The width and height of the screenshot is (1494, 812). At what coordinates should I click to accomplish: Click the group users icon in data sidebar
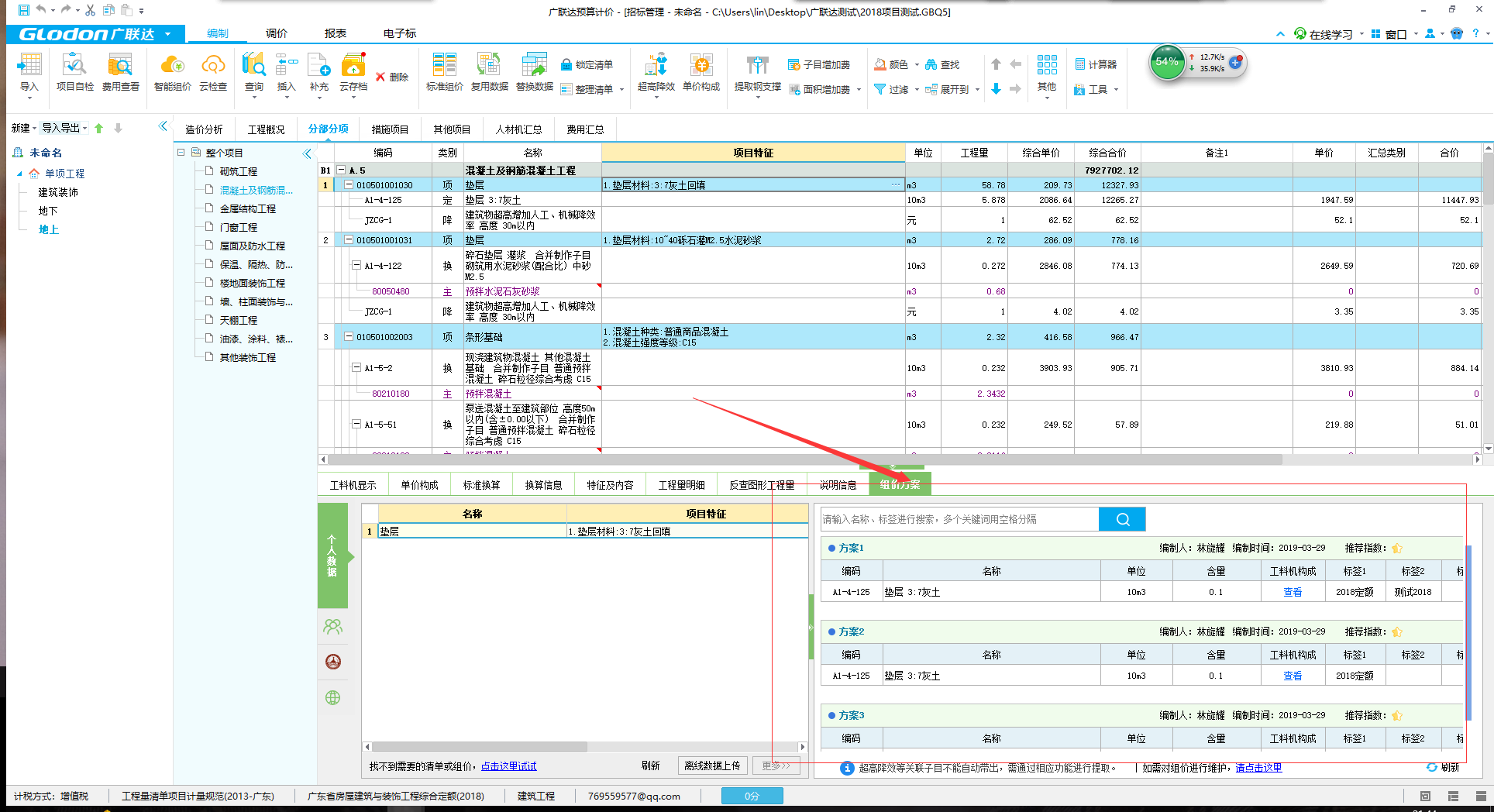[332, 627]
